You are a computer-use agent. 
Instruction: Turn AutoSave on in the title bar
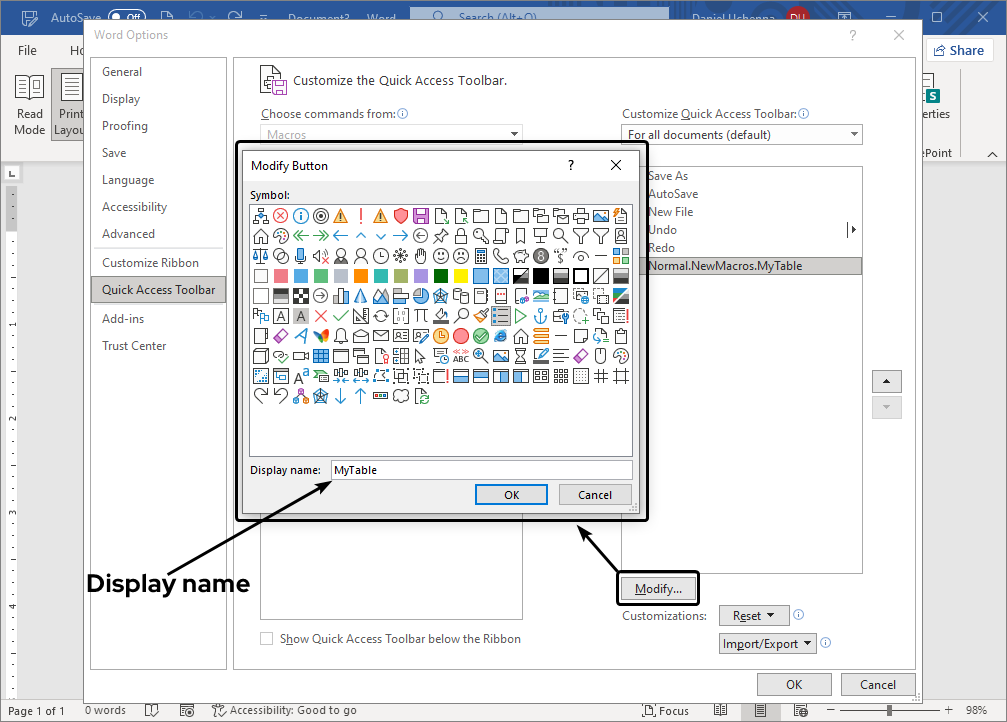[x=127, y=17]
